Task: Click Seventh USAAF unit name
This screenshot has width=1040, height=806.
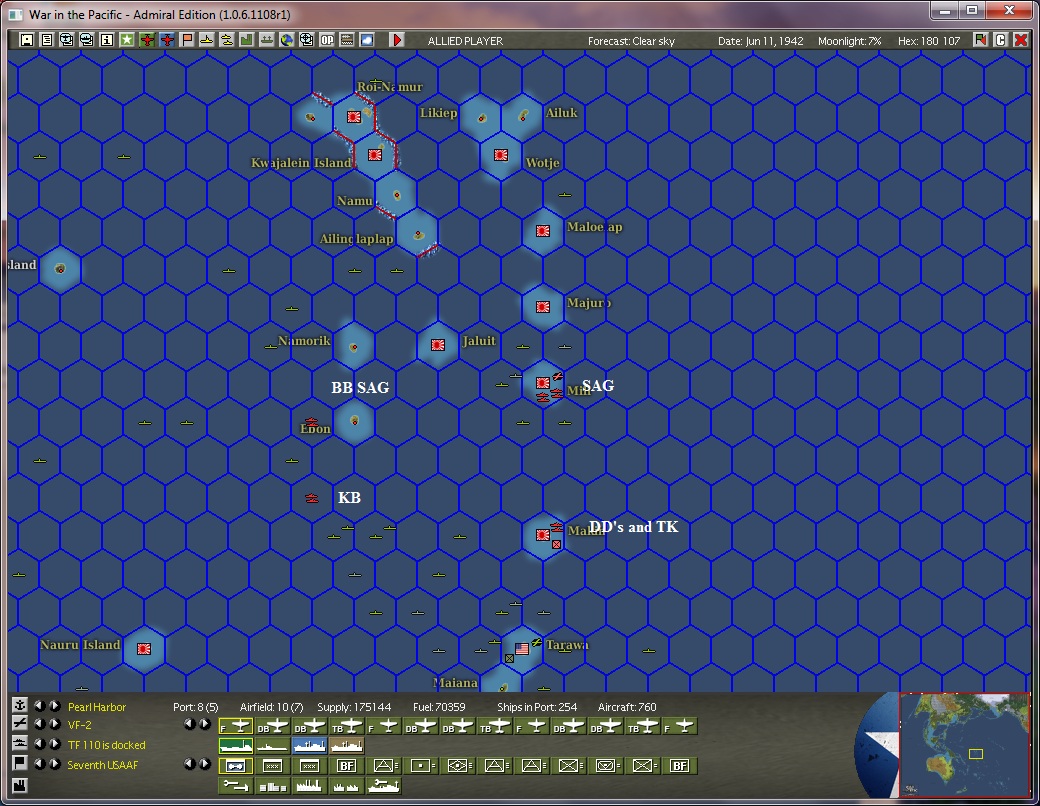Action: tap(103, 765)
